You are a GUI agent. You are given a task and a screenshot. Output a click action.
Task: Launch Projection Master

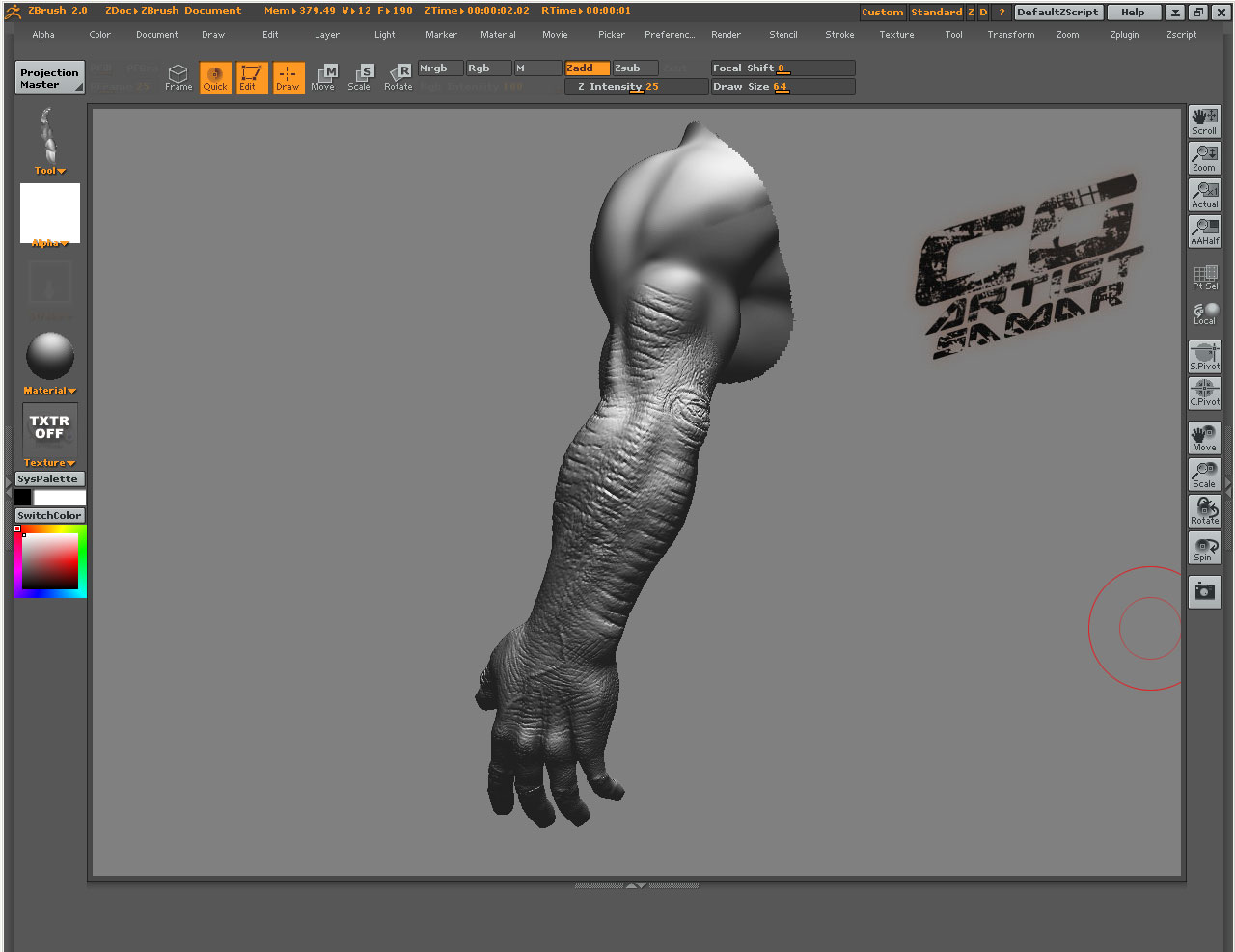(x=48, y=77)
